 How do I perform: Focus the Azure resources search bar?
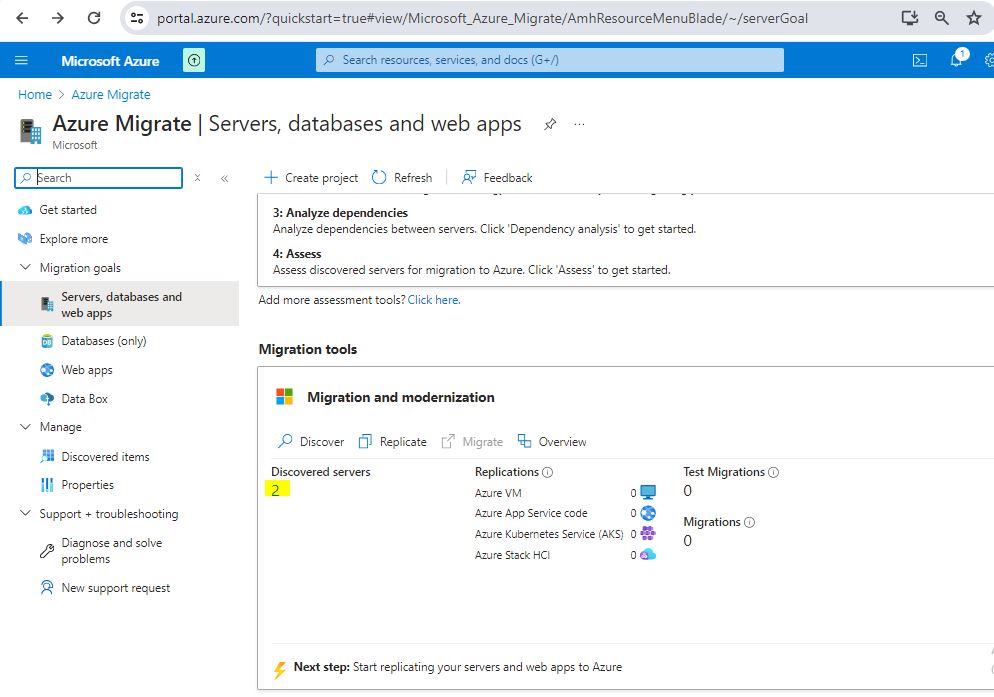[x=550, y=60]
